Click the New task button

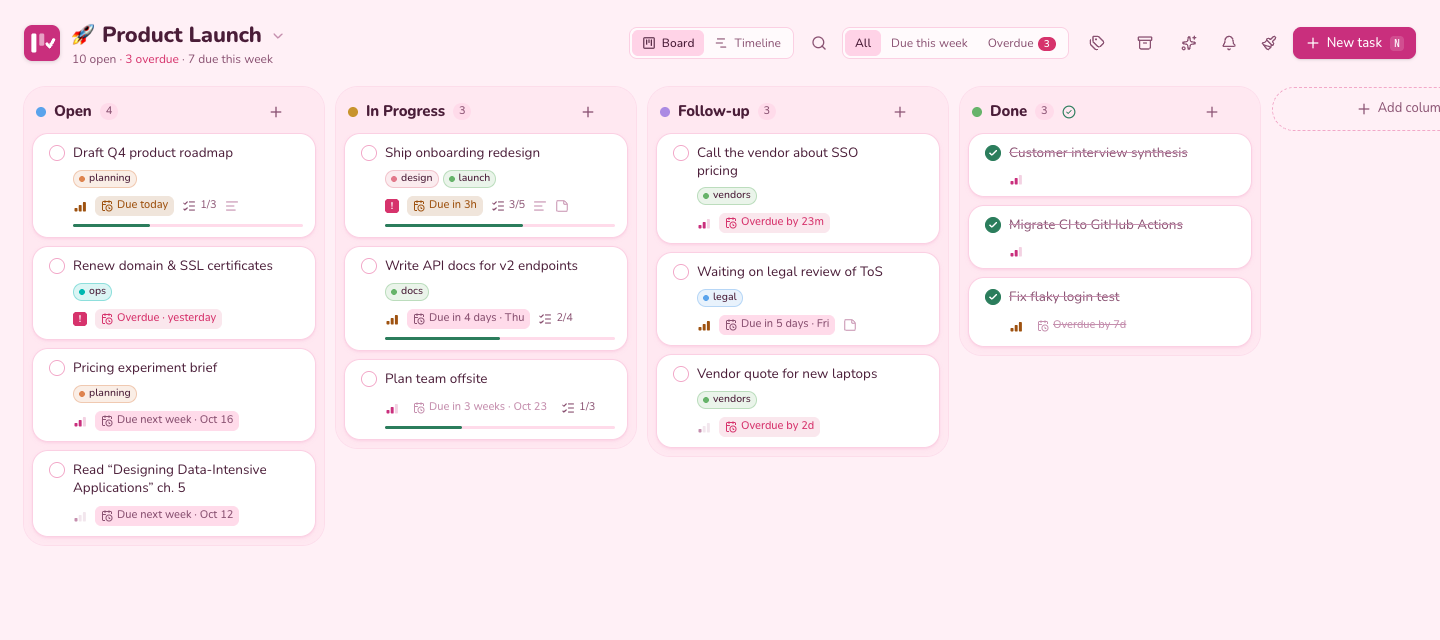coord(1354,43)
